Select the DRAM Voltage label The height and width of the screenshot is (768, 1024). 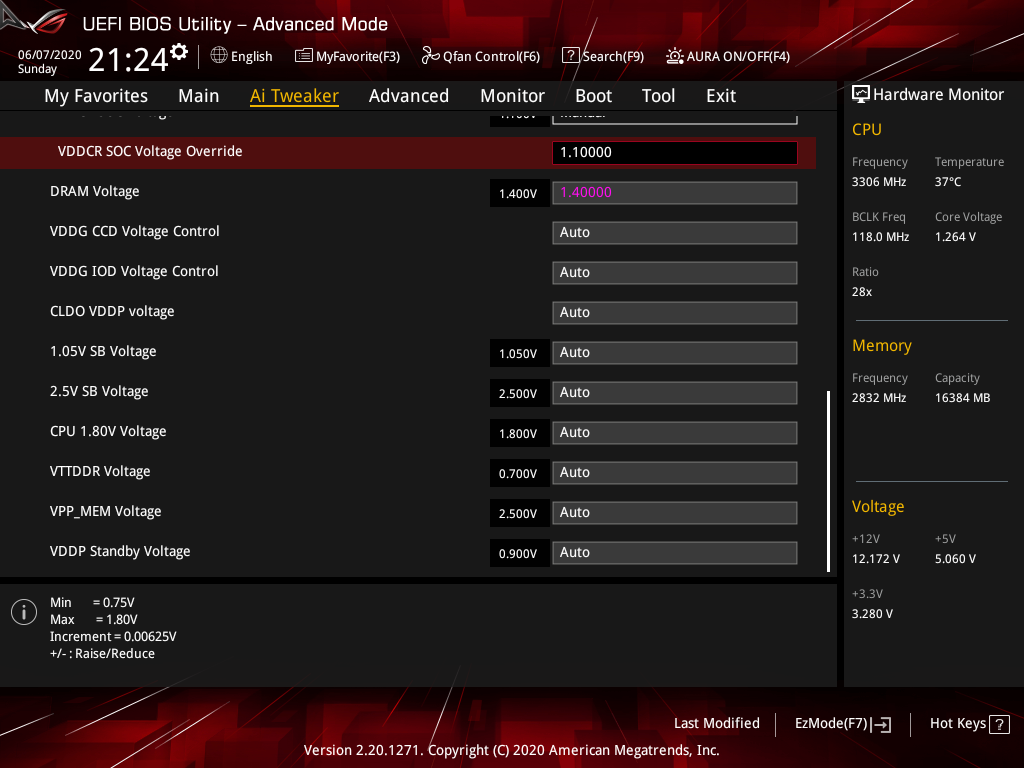[95, 191]
